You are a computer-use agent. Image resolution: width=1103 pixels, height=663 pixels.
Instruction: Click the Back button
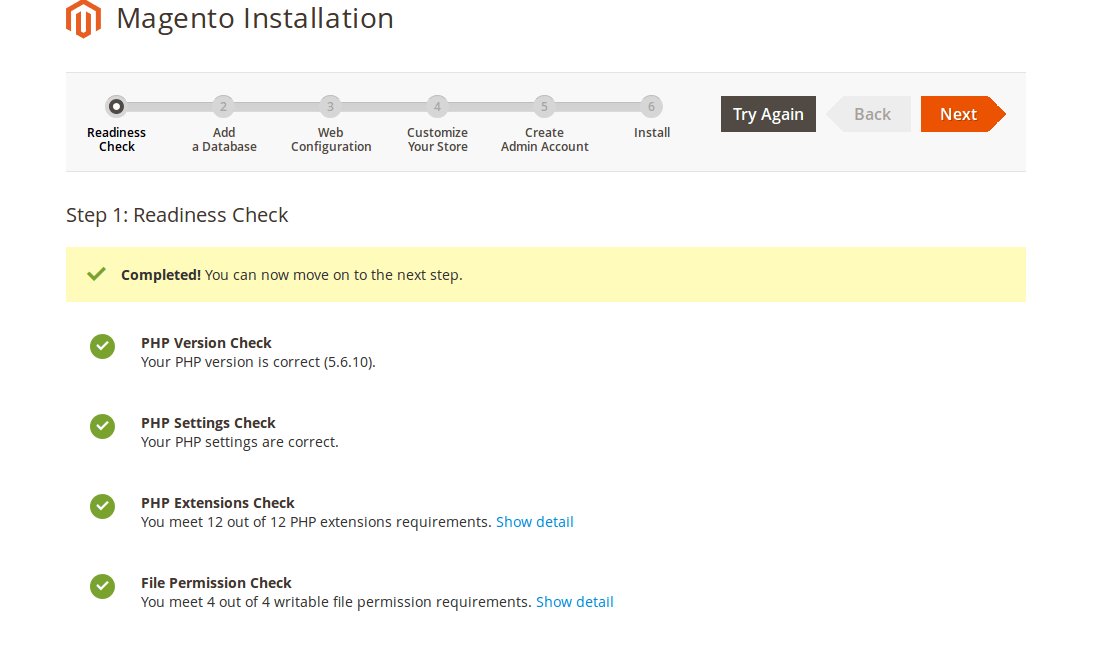[x=869, y=114]
